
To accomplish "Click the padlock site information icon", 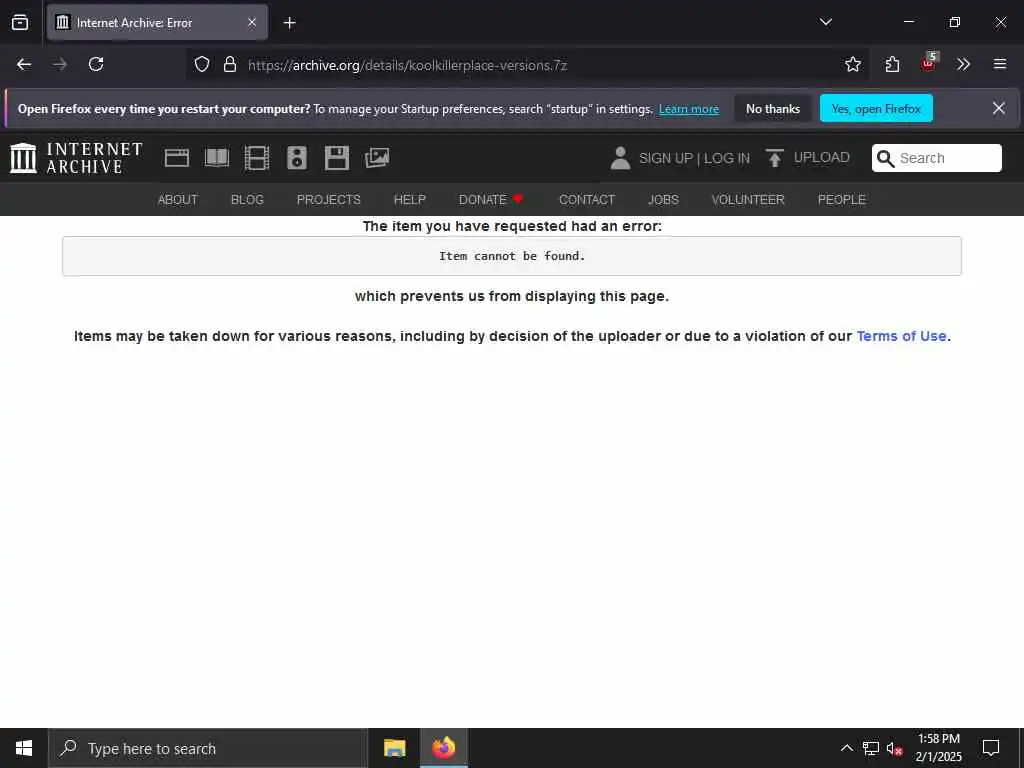I will pos(229,64).
